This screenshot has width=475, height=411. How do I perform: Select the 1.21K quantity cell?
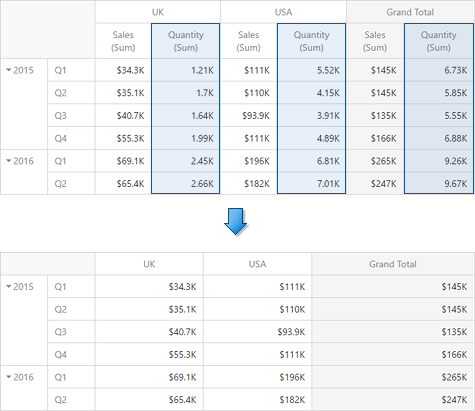185,70
